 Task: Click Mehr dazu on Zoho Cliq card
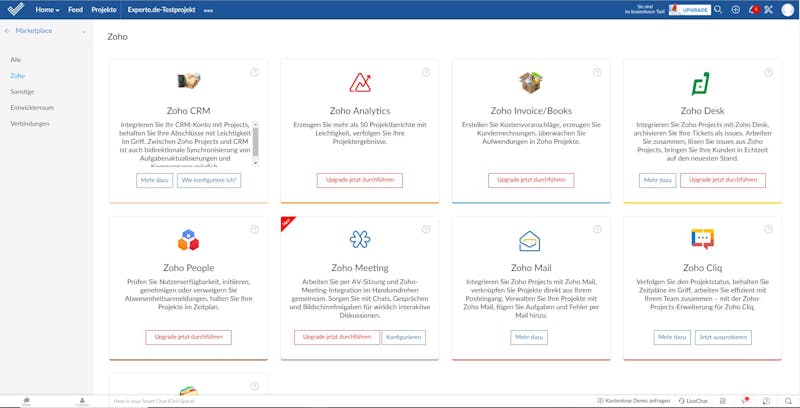click(x=672, y=338)
